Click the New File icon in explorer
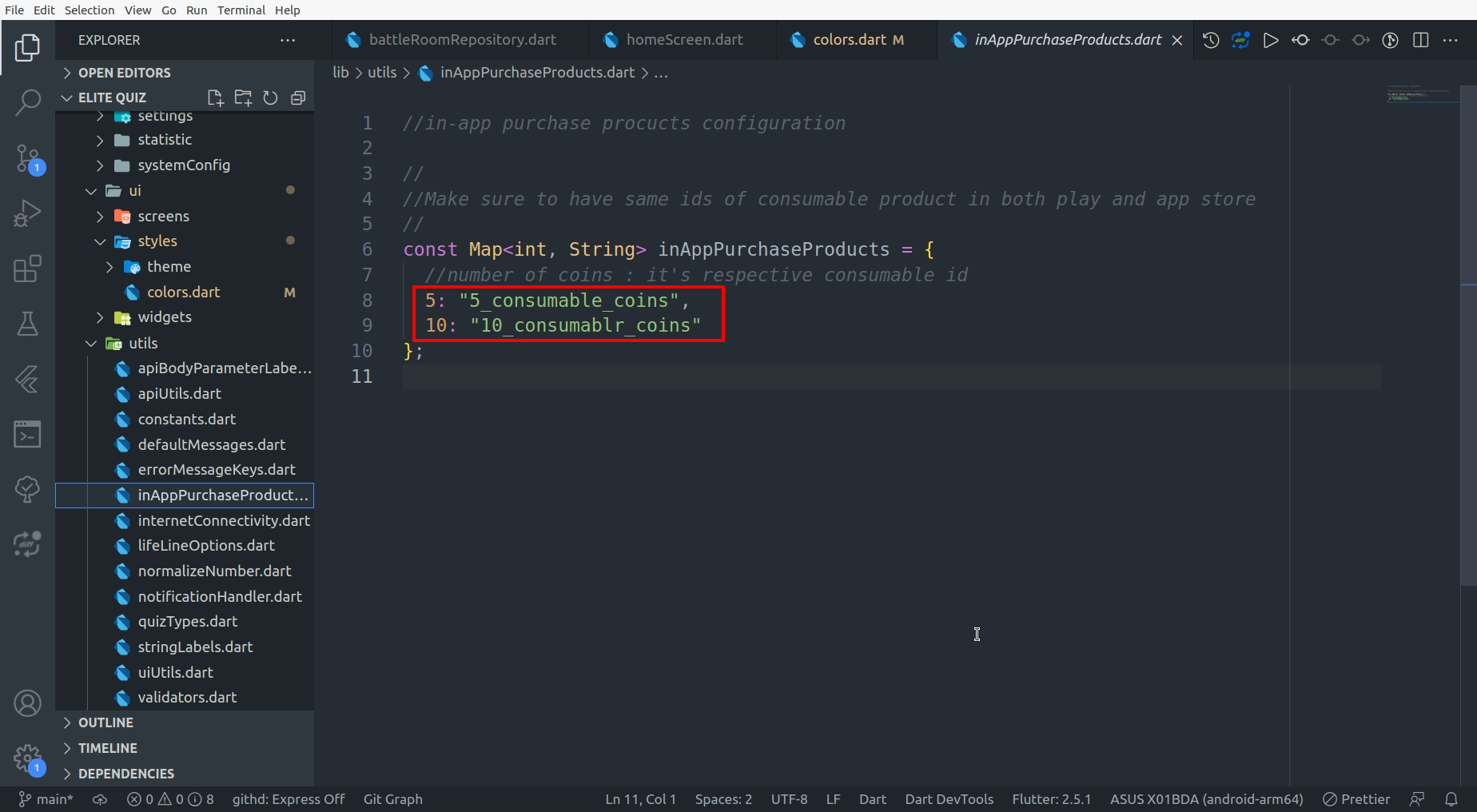 point(215,98)
